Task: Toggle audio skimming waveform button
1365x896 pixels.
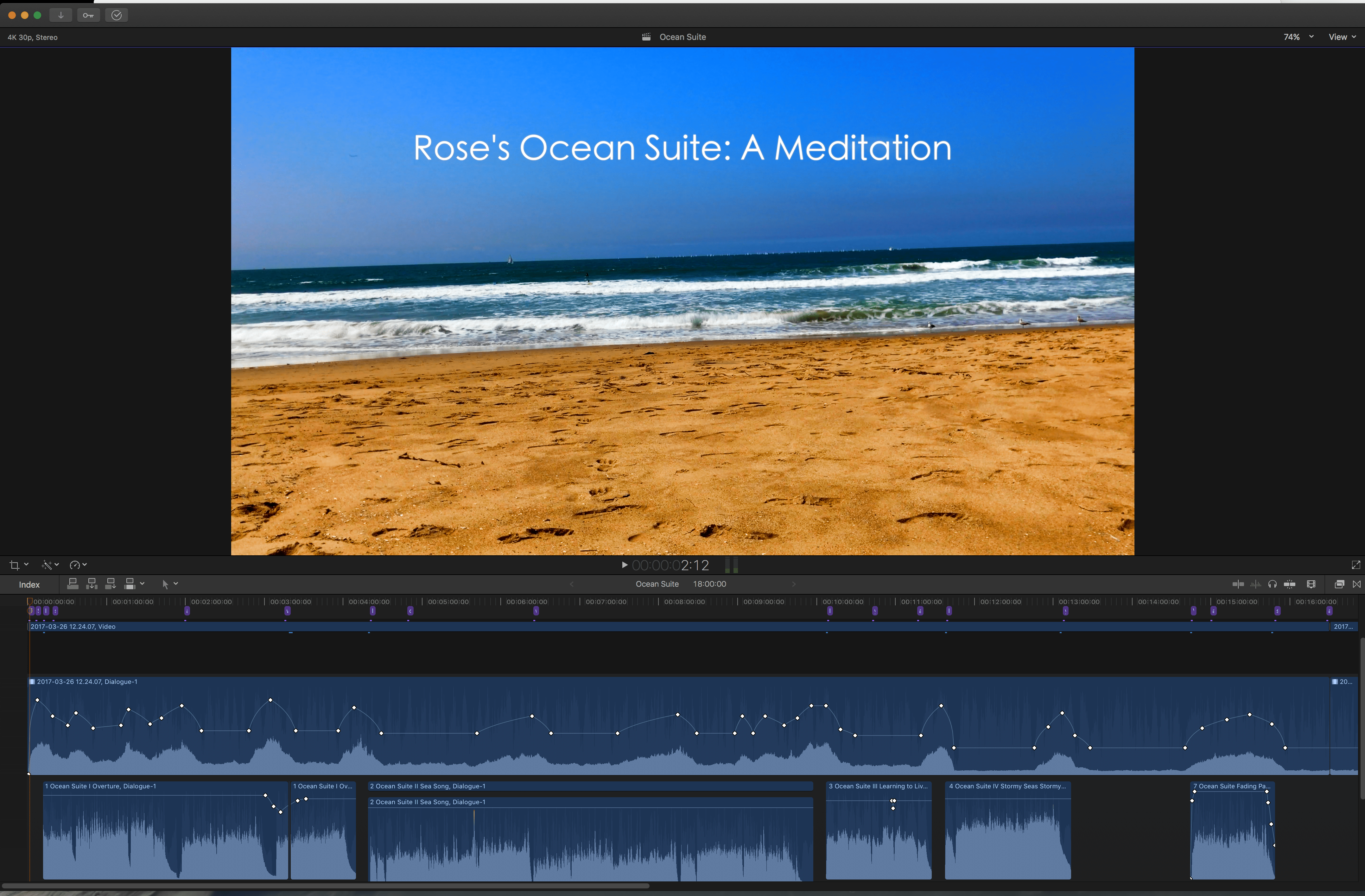Action: coord(1255,584)
